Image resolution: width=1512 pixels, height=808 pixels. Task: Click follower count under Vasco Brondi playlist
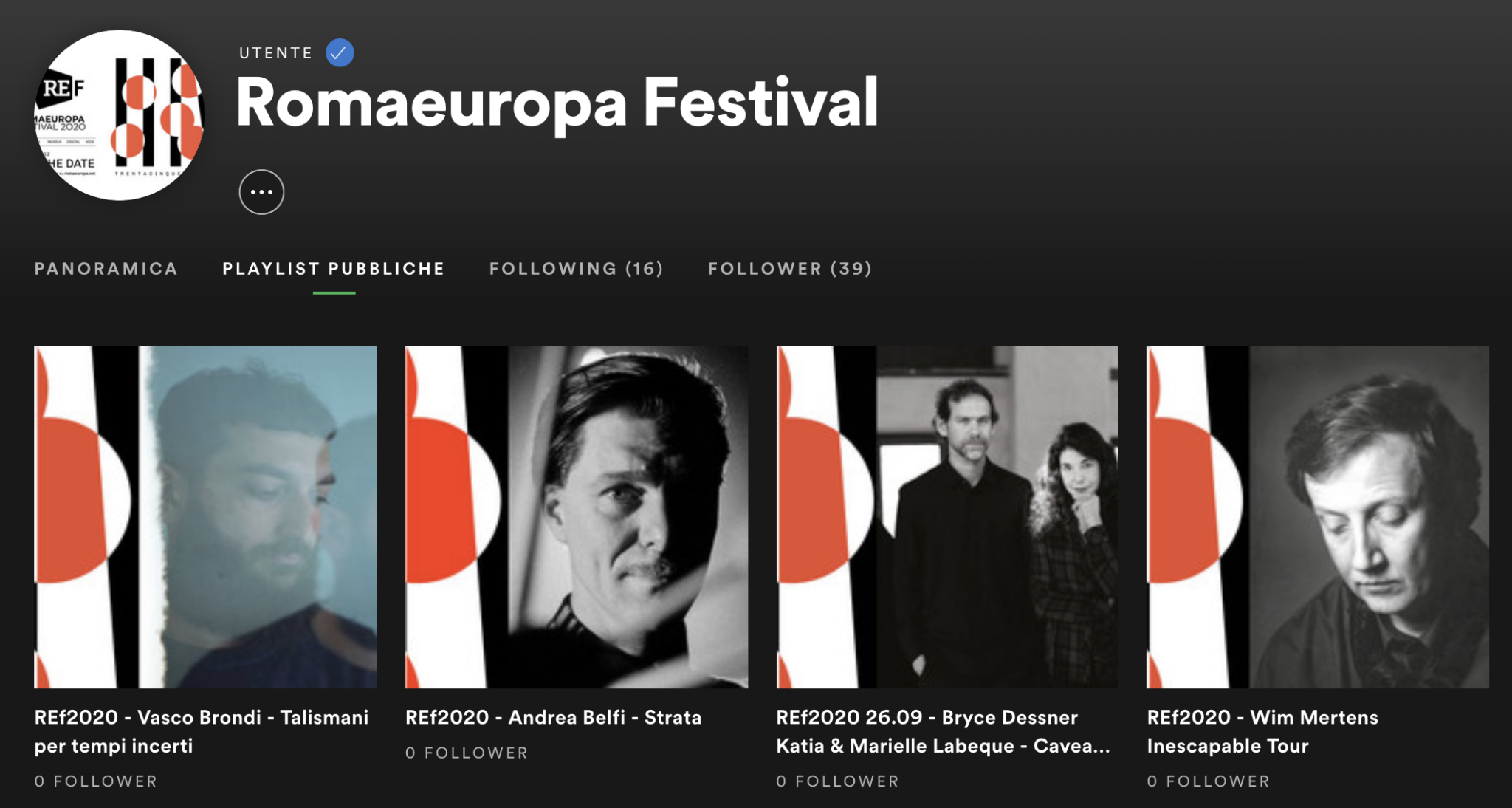(x=96, y=781)
